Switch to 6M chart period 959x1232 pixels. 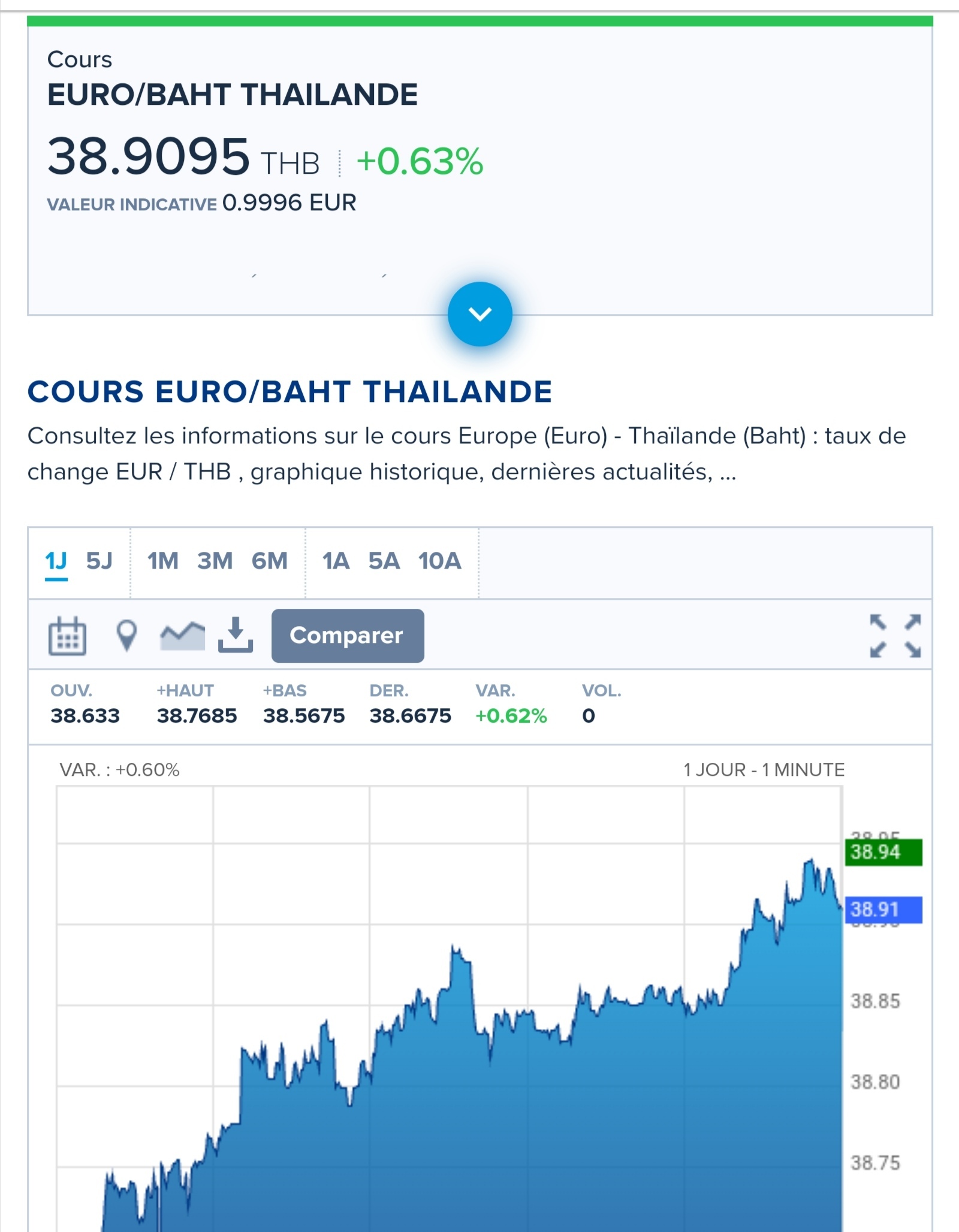tap(270, 561)
